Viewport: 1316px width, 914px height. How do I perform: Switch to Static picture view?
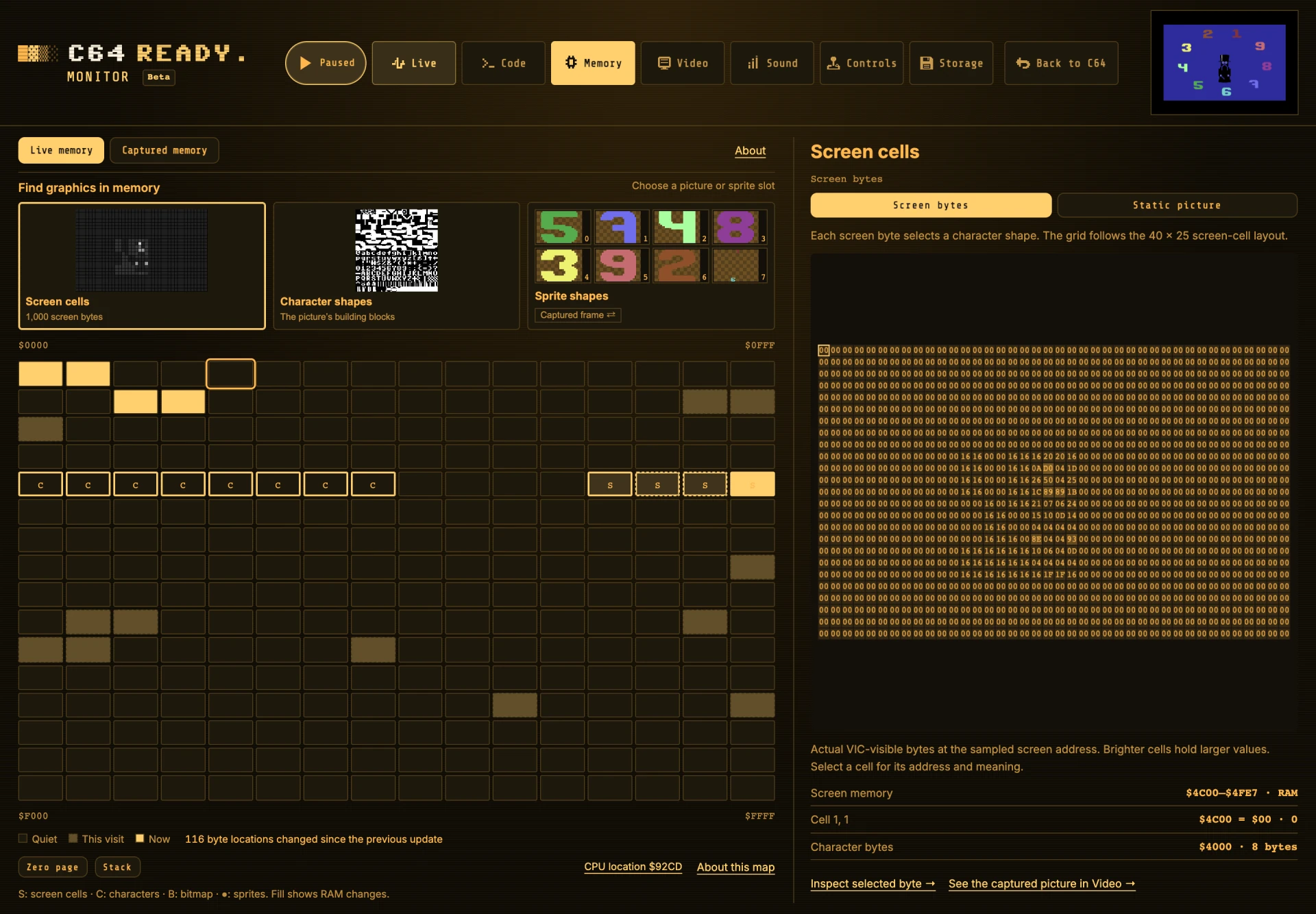[1177, 205]
